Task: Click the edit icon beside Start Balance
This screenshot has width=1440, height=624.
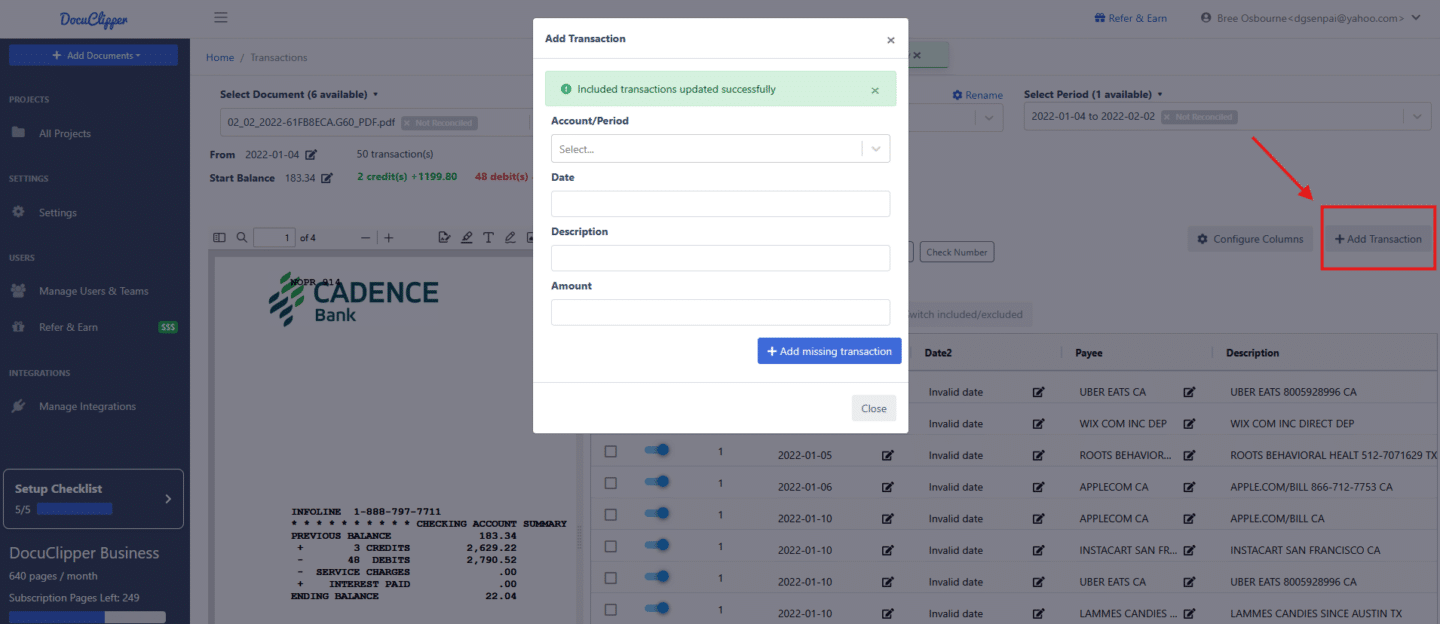Action: [327, 178]
